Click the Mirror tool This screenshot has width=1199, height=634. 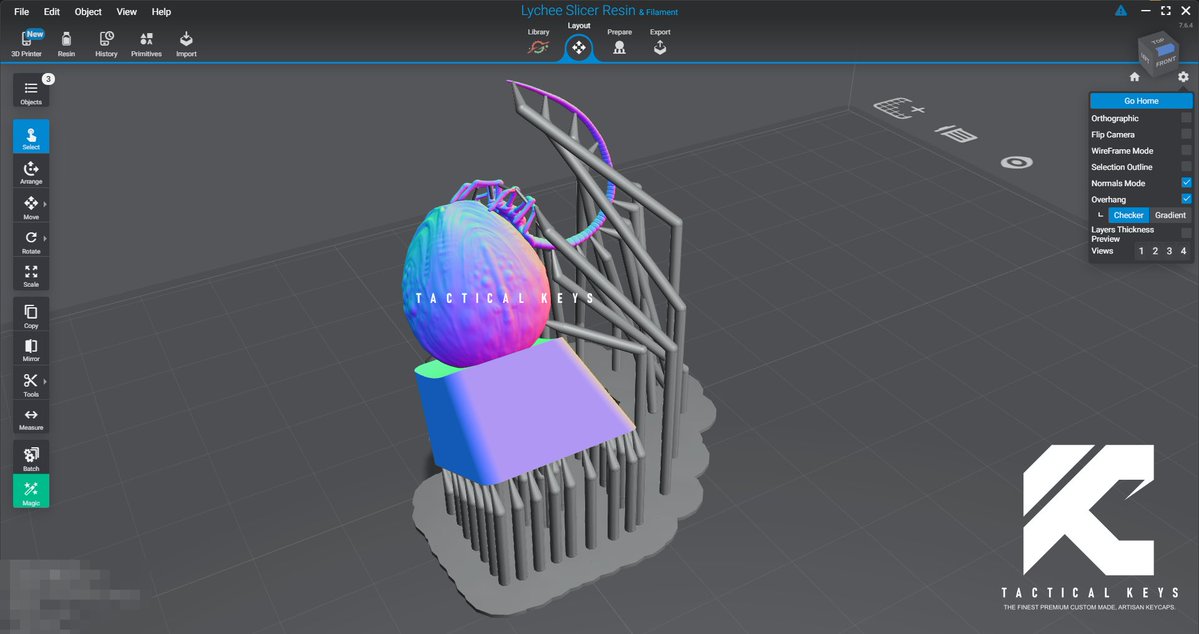coord(31,350)
